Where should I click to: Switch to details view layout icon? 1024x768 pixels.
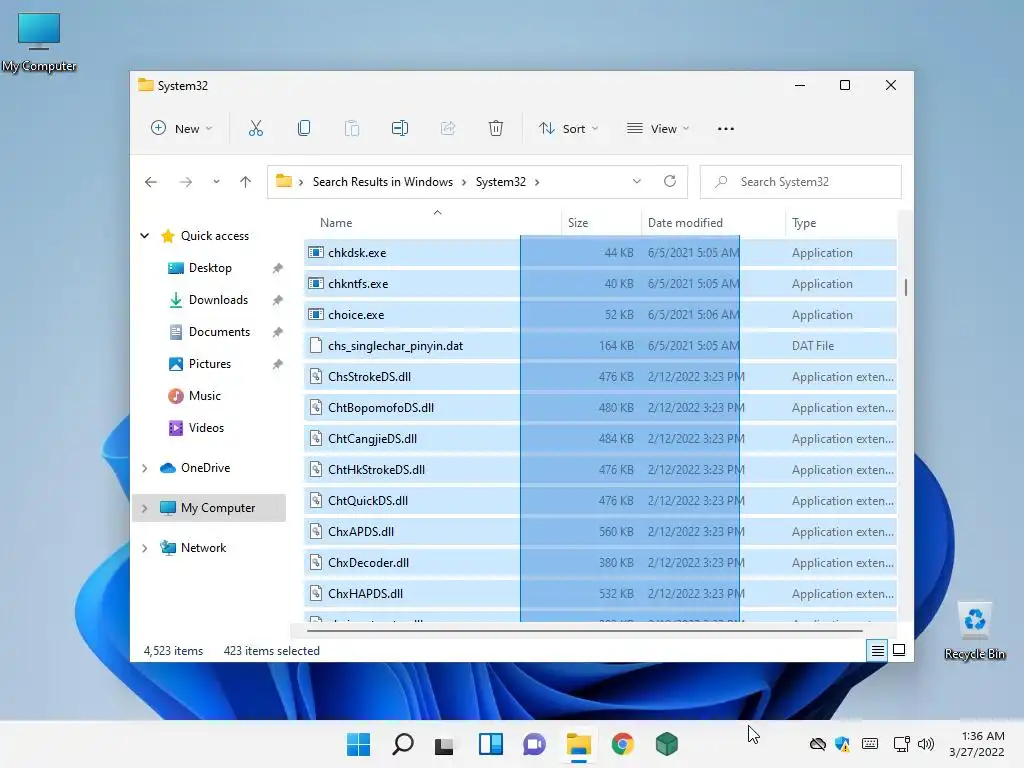click(878, 650)
